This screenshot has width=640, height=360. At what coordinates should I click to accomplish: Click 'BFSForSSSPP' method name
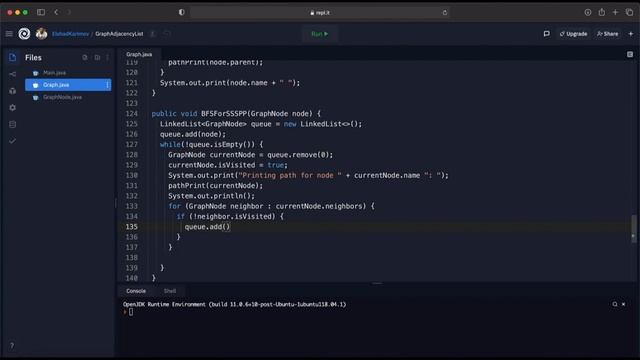click(224, 113)
